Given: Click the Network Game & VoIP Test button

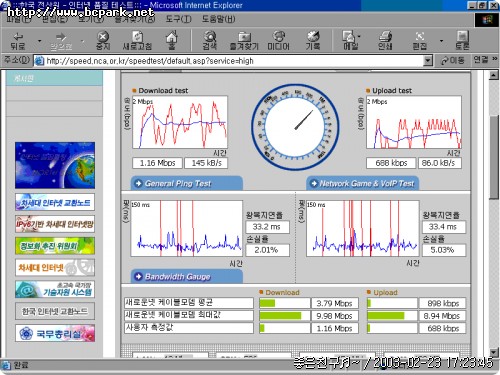Looking at the screenshot, I should [362, 184].
